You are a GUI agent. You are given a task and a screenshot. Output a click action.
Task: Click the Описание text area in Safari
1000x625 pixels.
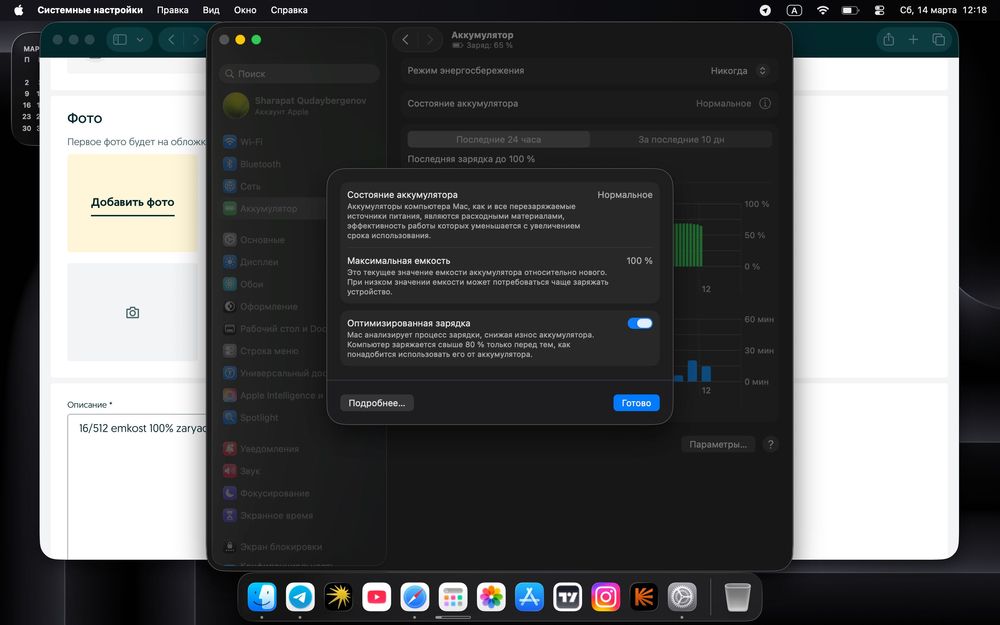[x=136, y=486]
